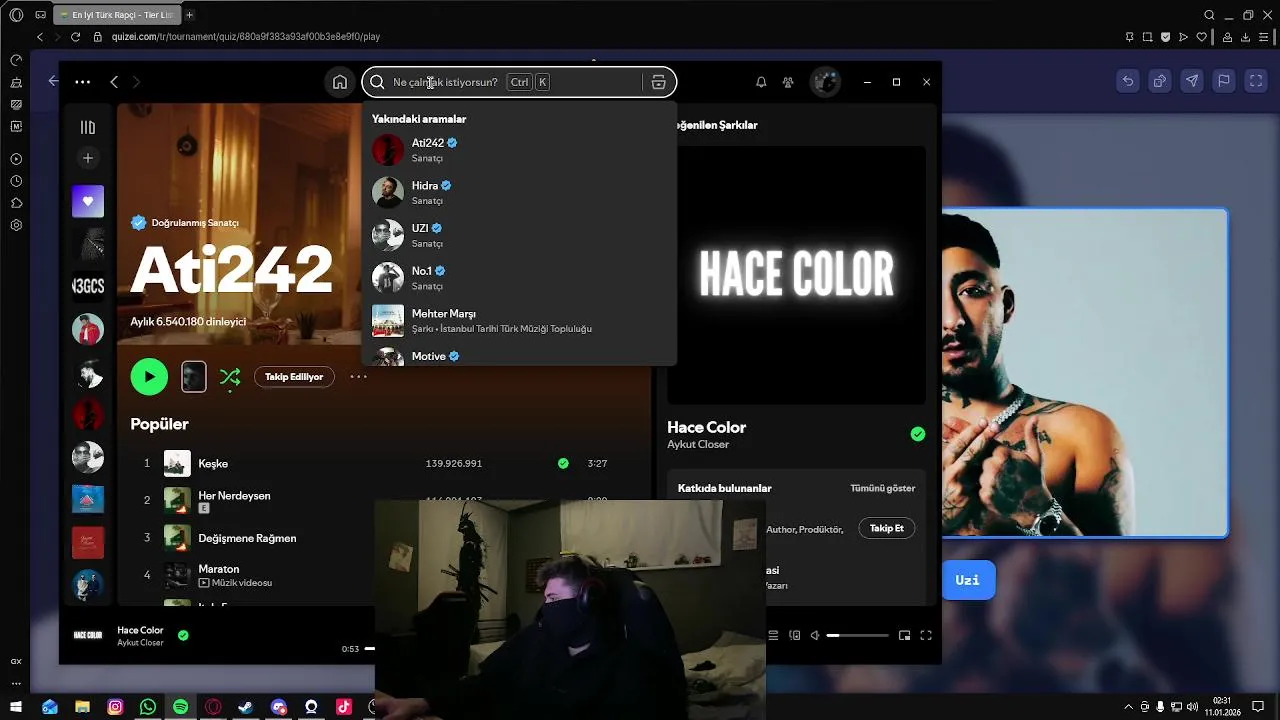Click the quiz page back arrow
The height and width of the screenshot is (720, 1280).
click(x=52, y=81)
